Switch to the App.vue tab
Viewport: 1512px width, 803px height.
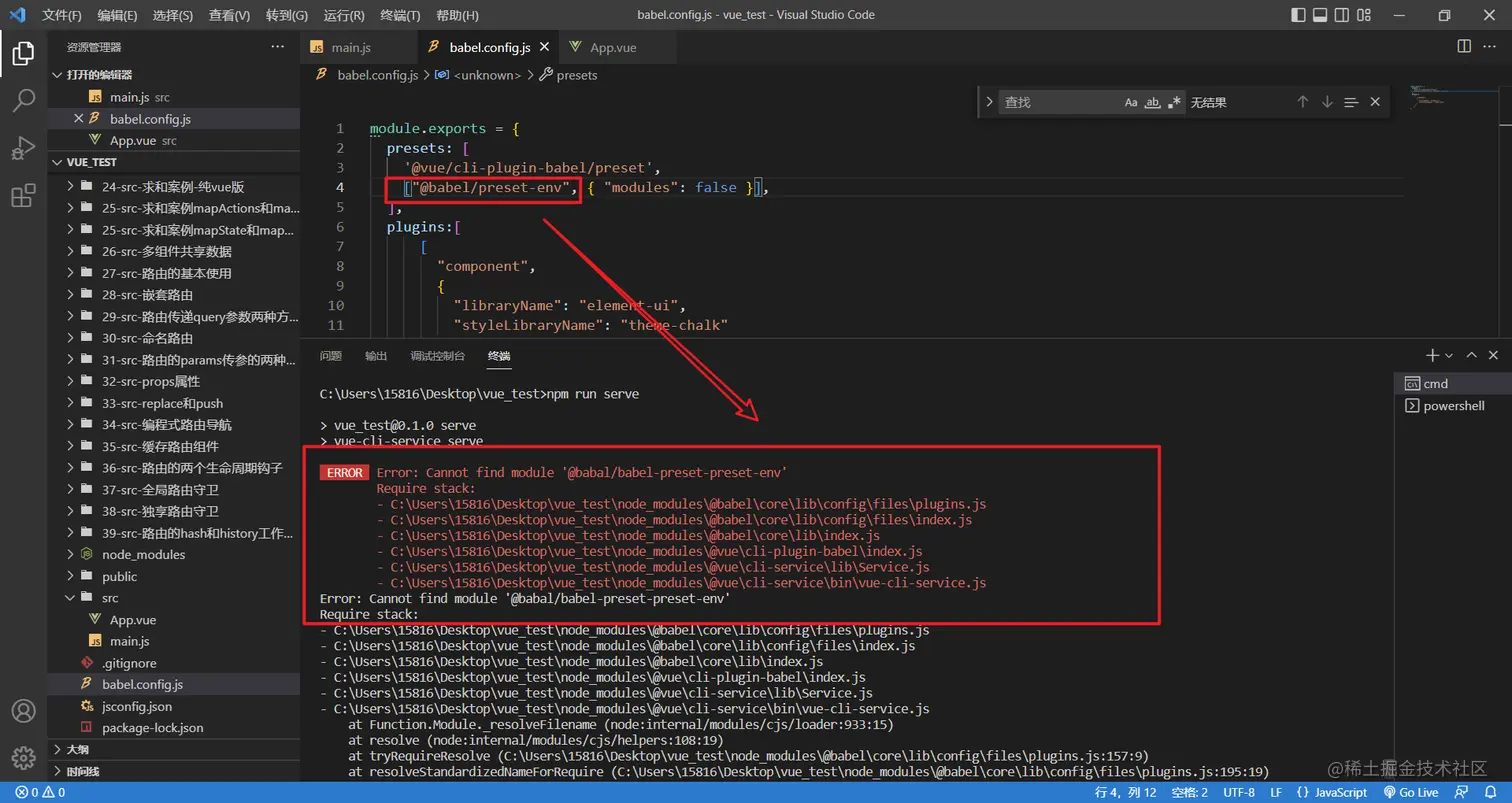(613, 47)
